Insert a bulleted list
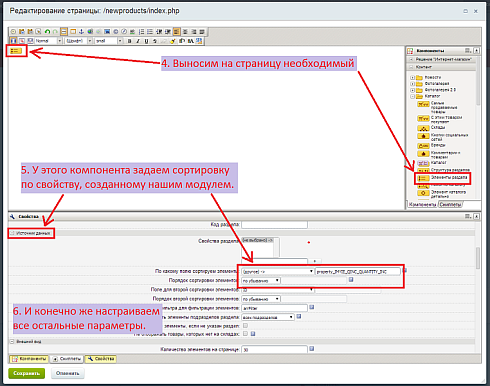Image resolution: width=490 pixels, height=386 pixels. (x=150, y=32)
